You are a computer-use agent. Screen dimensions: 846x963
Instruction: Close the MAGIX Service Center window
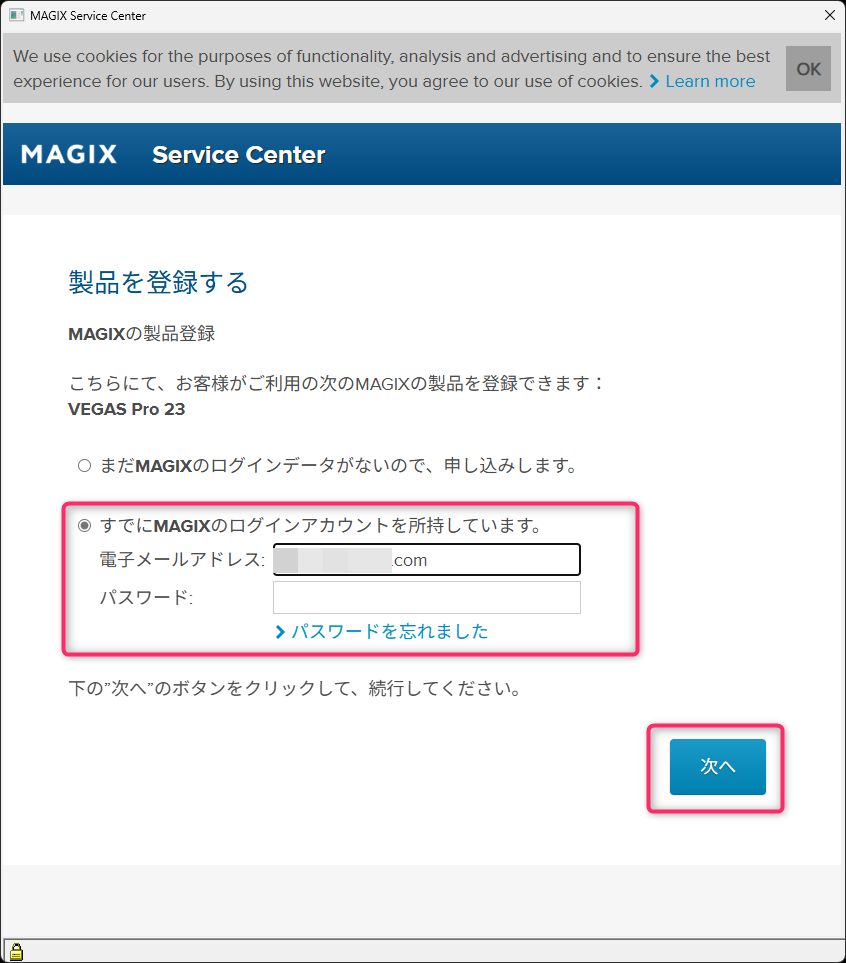pos(829,15)
